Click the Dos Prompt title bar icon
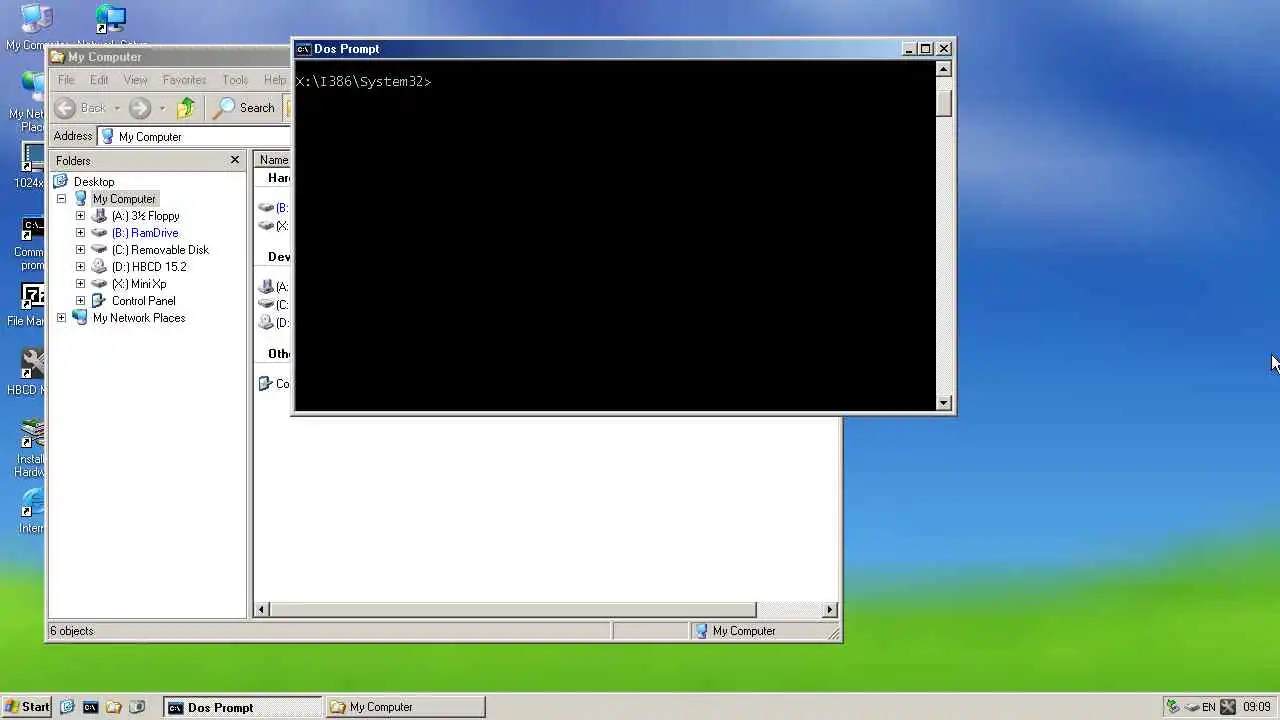The width and height of the screenshot is (1280, 720). coord(303,49)
